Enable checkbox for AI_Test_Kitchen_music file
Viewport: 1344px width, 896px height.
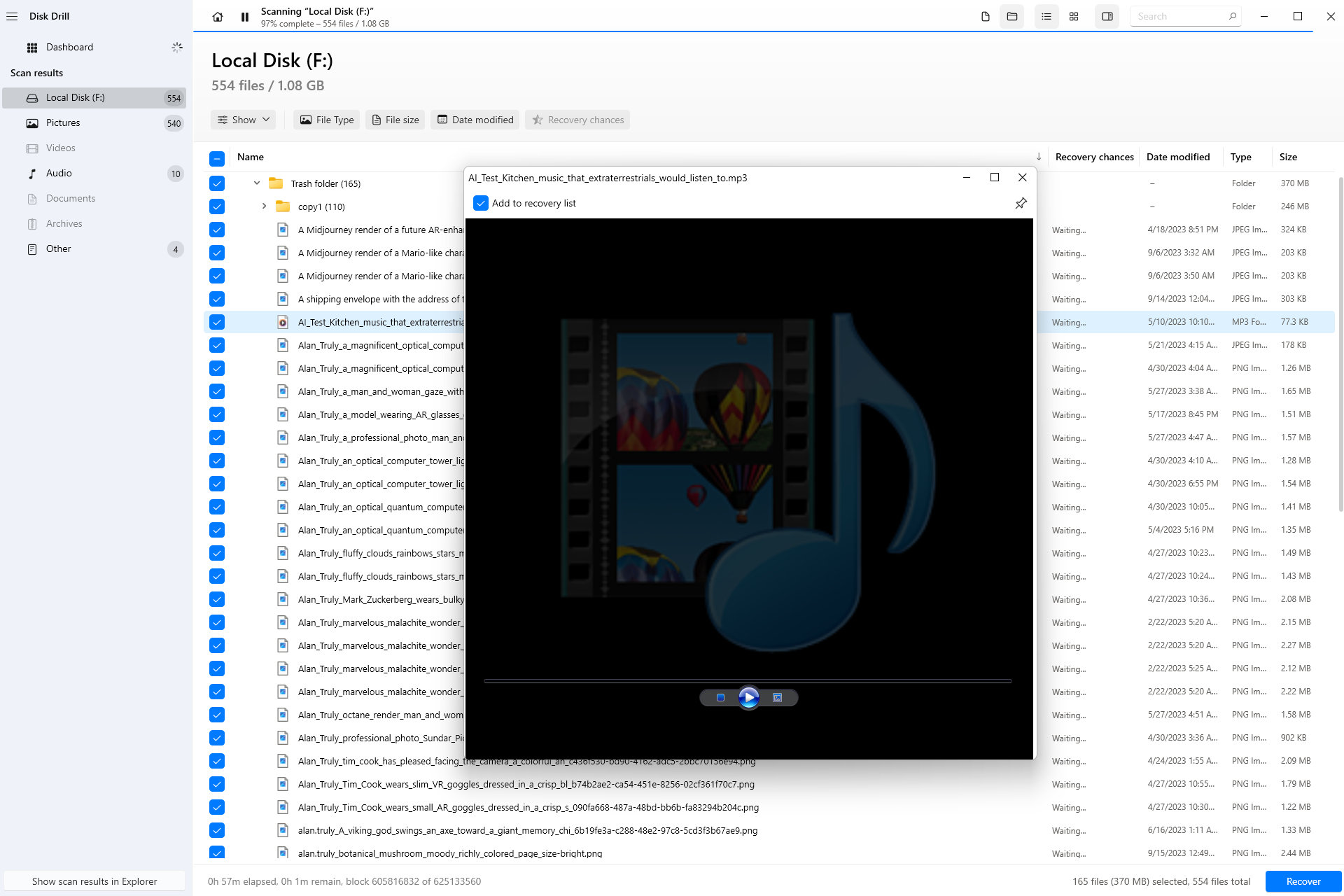click(217, 322)
